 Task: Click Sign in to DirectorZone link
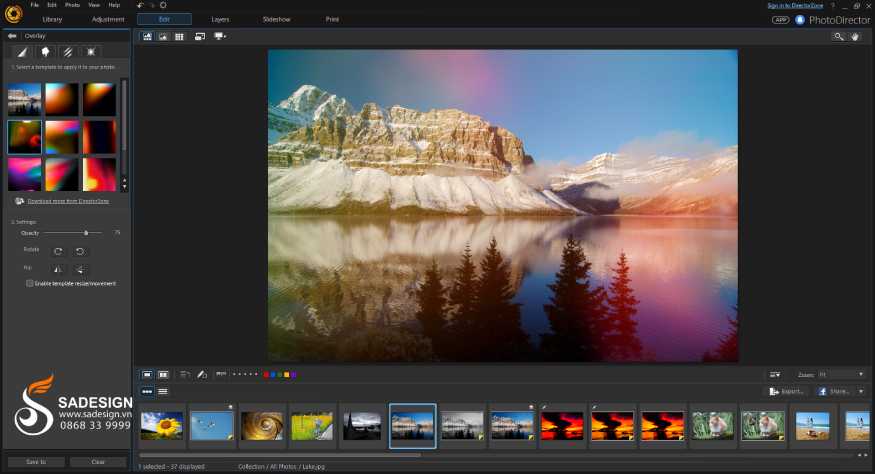795,6
